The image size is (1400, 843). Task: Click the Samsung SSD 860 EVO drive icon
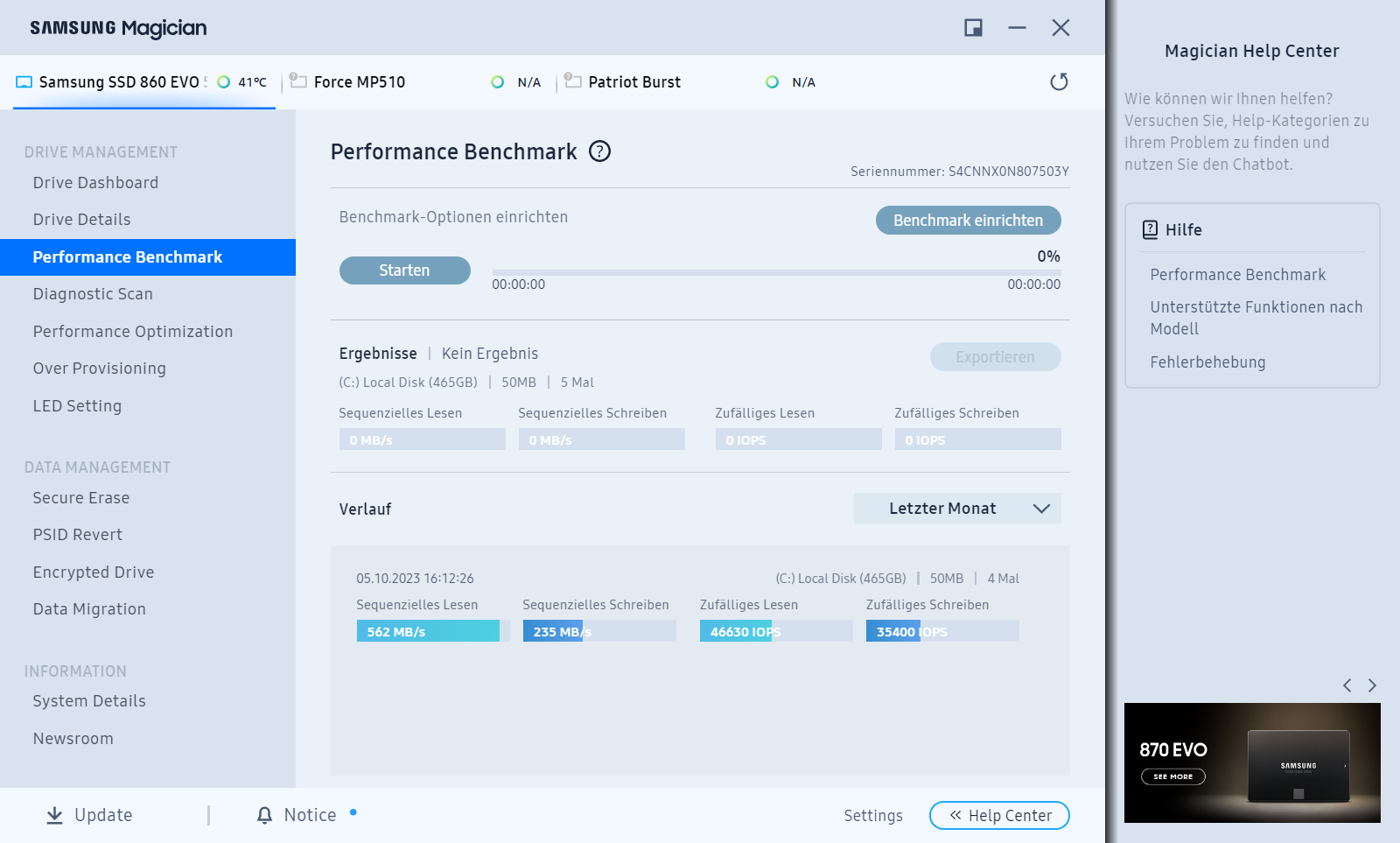coord(24,82)
